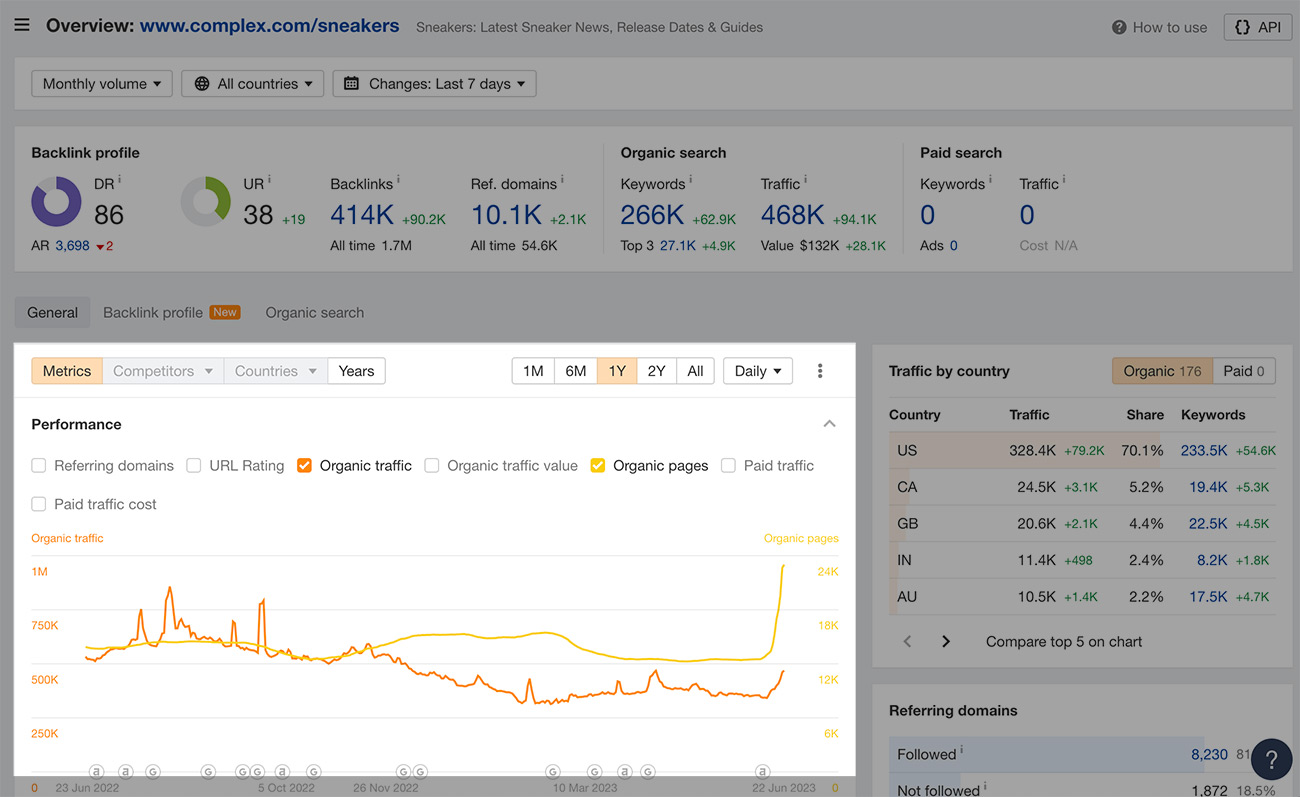Viewport: 1300px width, 797px height.
Task: Collapse the Performance section
Action: (x=829, y=424)
